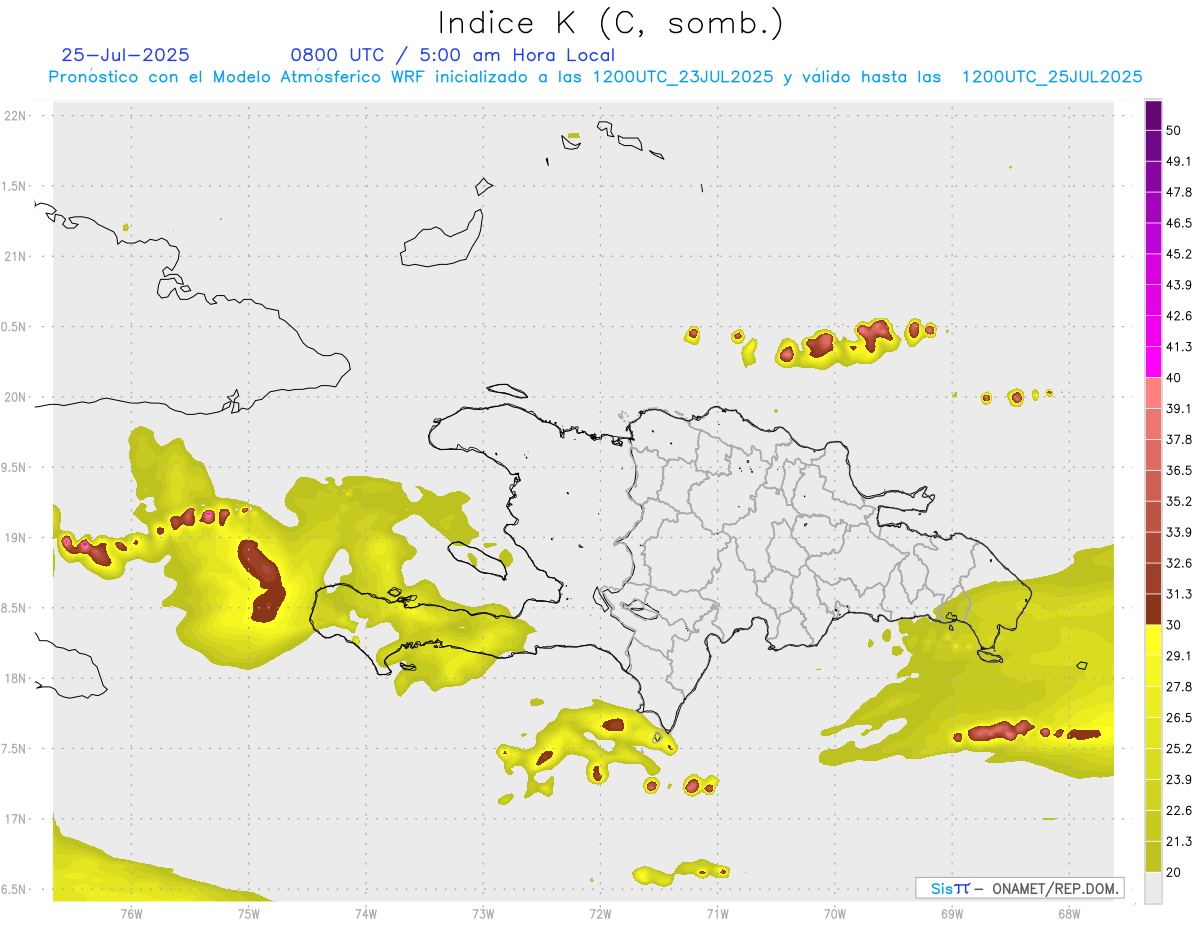Image resolution: width=1200 pixels, height=927 pixels.
Task: Click the initialization time "1200UTC_23JUL2025"
Action: pos(684,77)
